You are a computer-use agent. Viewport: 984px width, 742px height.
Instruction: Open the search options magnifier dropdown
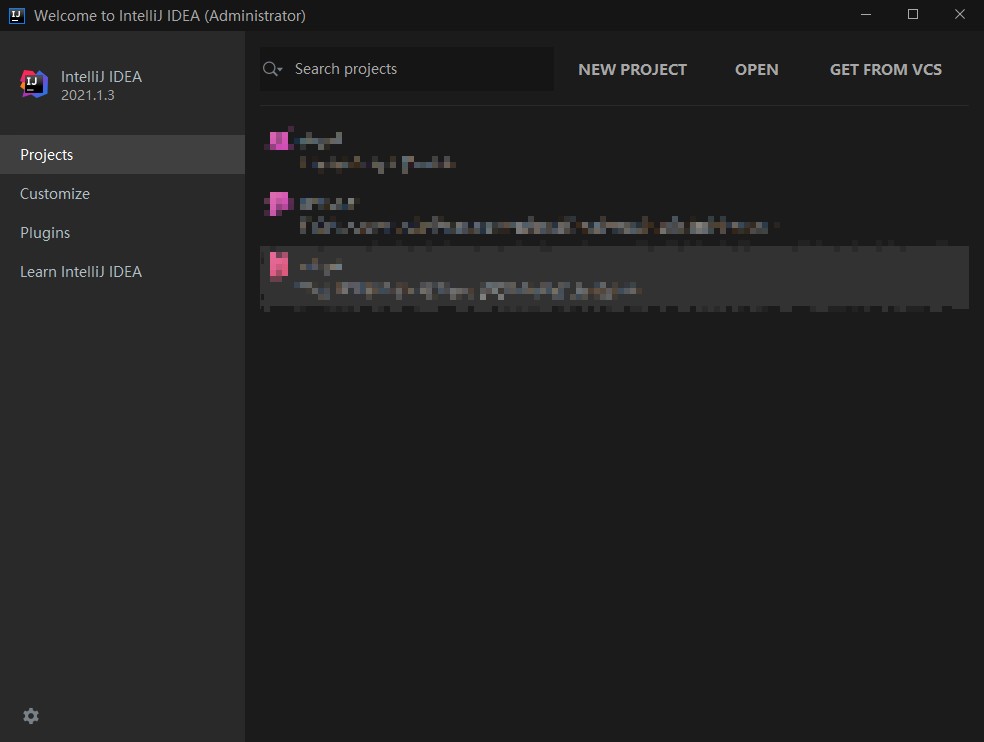coord(272,69)
